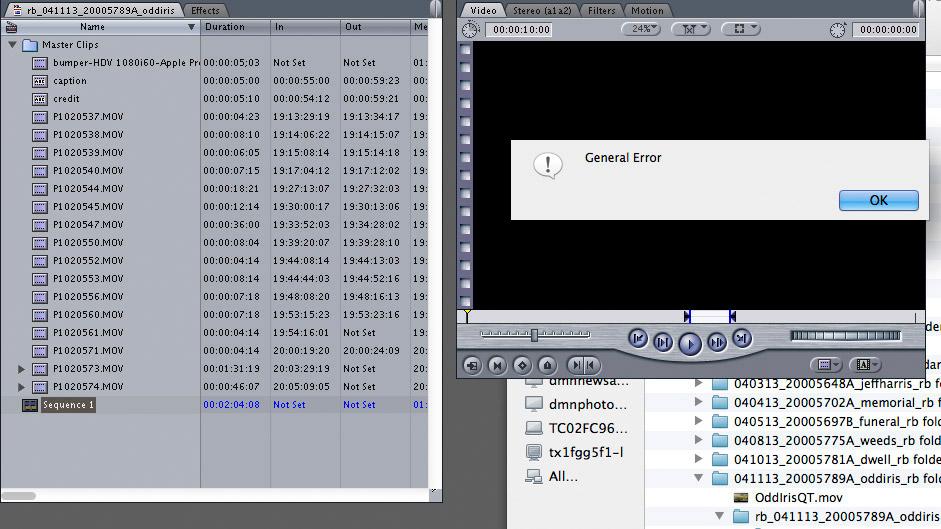The height and width of the screenshot is (529, 941).
Task: Open the 24% zoom level dropdown
Action: pos(641,30)
